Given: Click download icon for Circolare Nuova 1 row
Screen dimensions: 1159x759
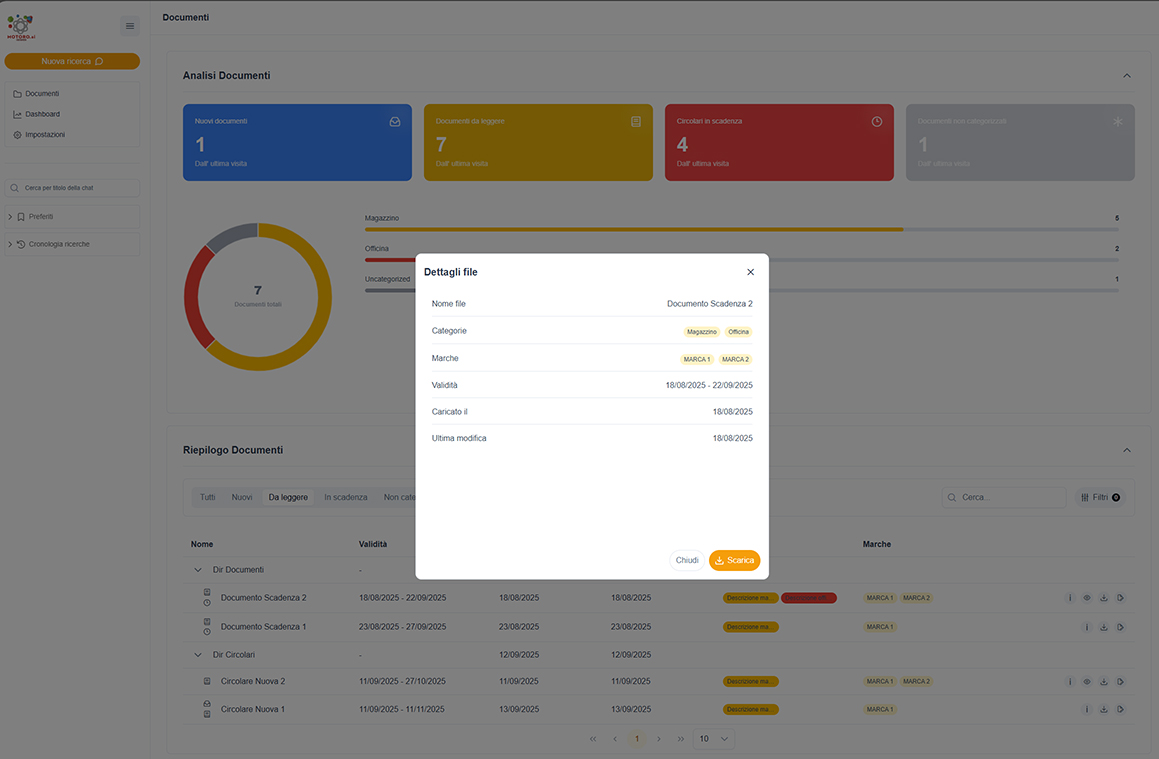Looking at the screenshot, I should pos(1104,709).
